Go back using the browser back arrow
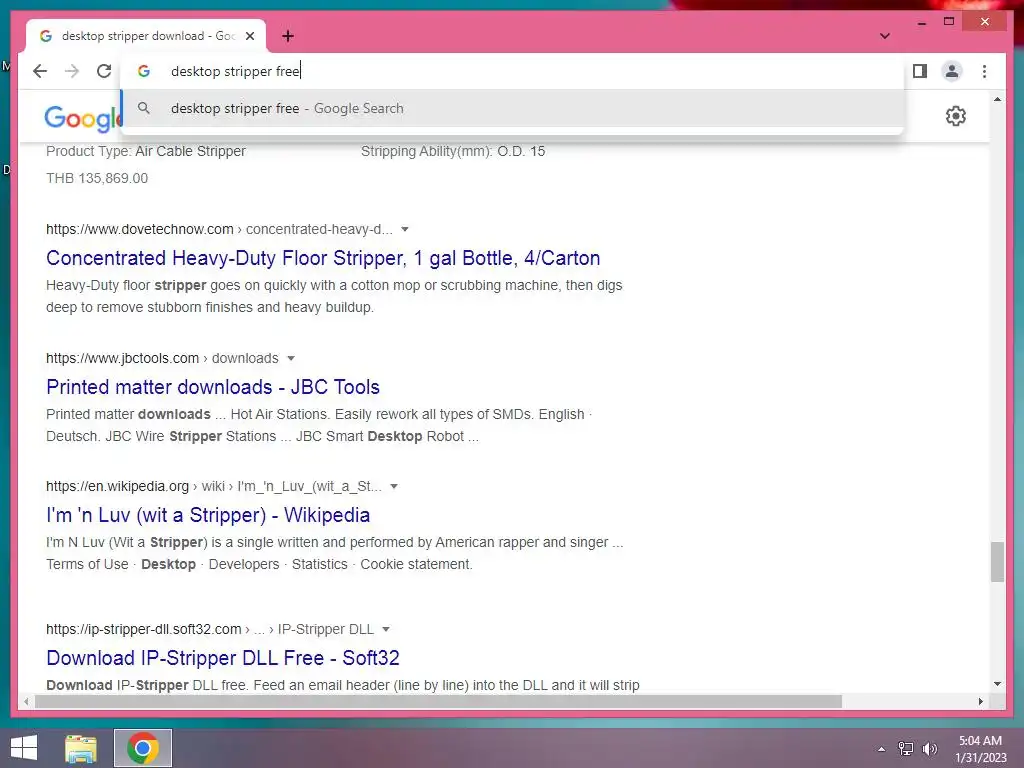Image resolution: width=1024 pixels, height=768 pixels. [x=40, y=71]
